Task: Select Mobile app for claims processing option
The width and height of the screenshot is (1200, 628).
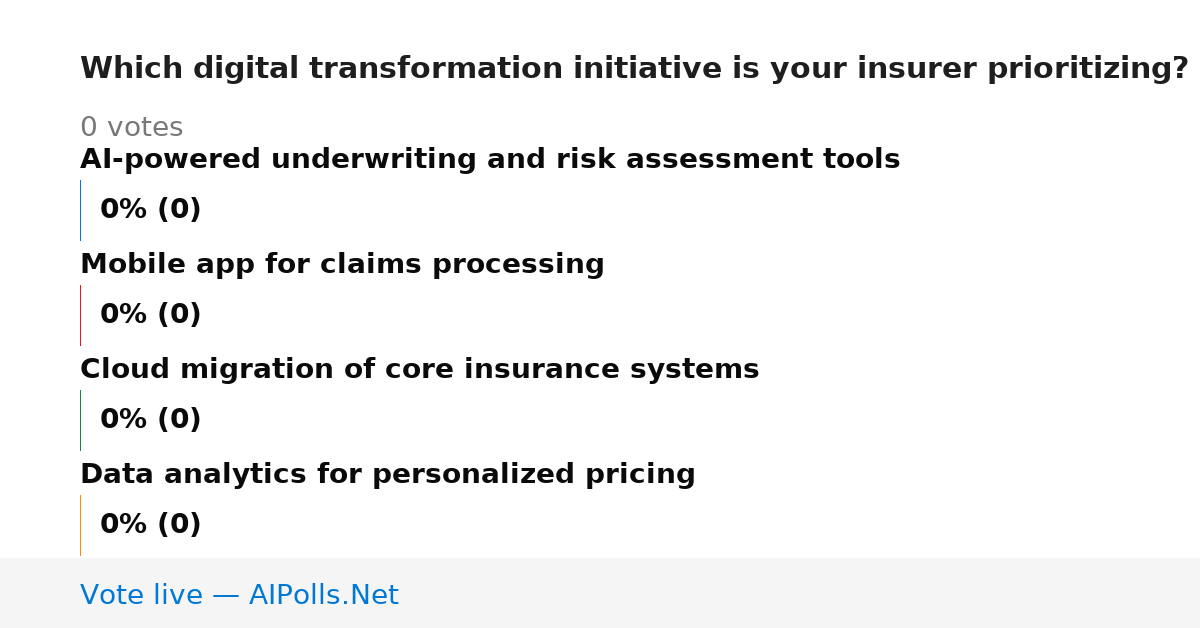Action: pyautogui.click(x=342, y=265)
